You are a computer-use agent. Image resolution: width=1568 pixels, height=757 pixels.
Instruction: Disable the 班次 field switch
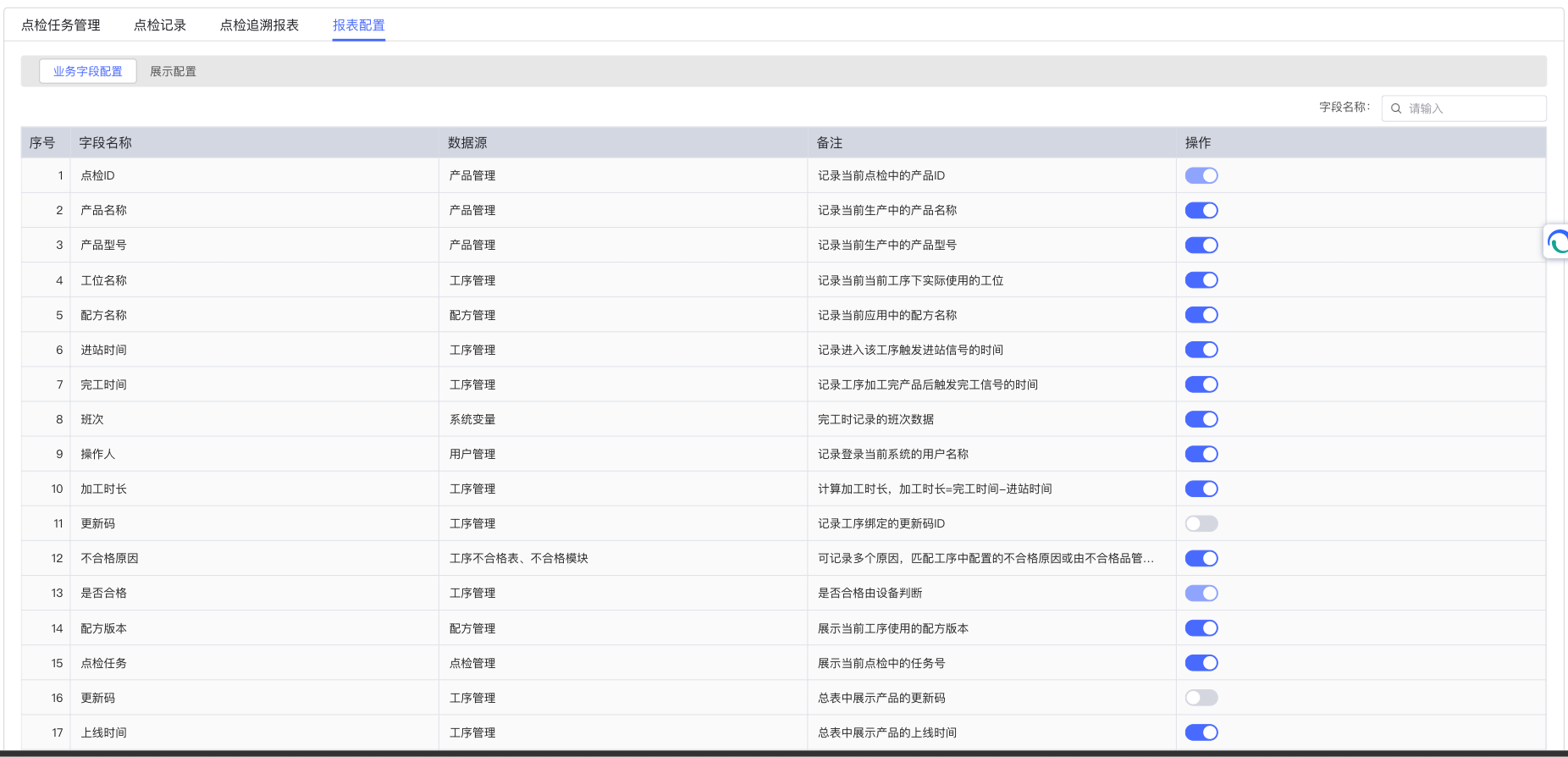point(1201,419)
